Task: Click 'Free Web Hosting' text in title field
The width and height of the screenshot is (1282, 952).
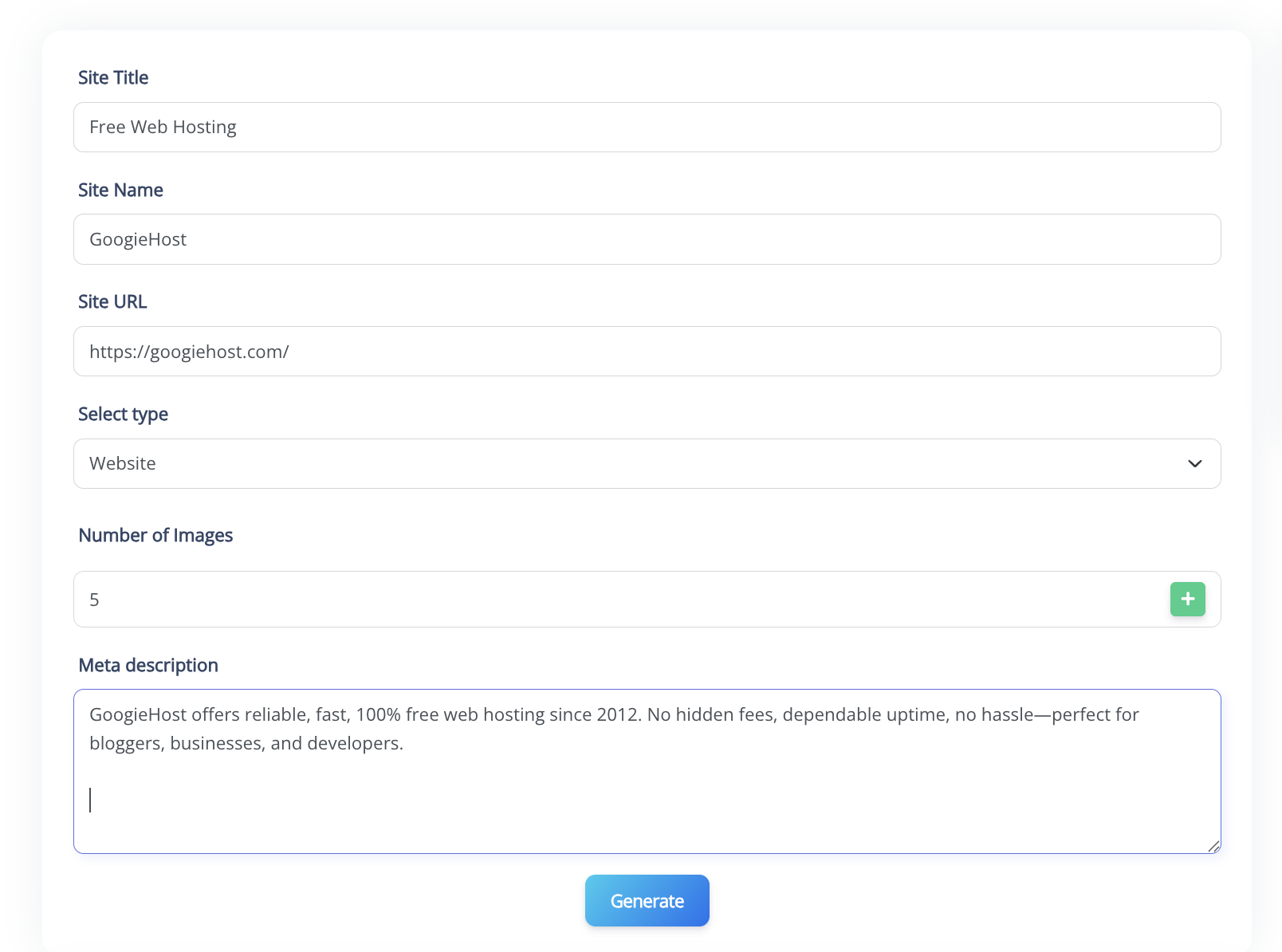Action: tap(163, 128)
